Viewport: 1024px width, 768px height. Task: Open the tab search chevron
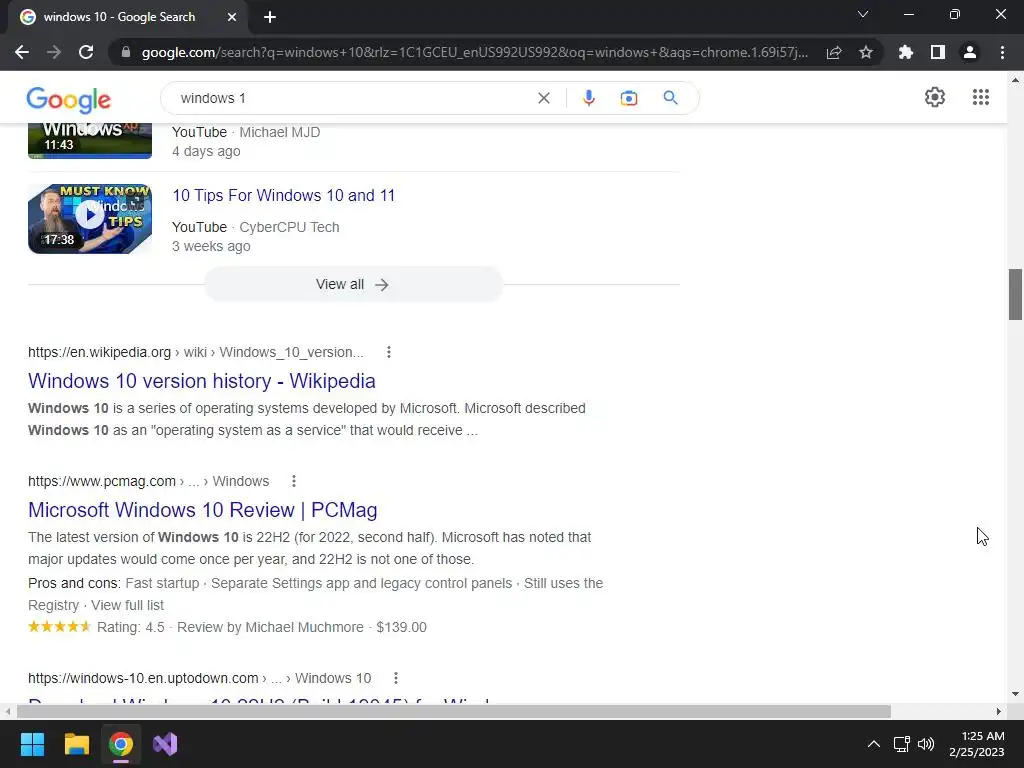(x=863, y=14)
